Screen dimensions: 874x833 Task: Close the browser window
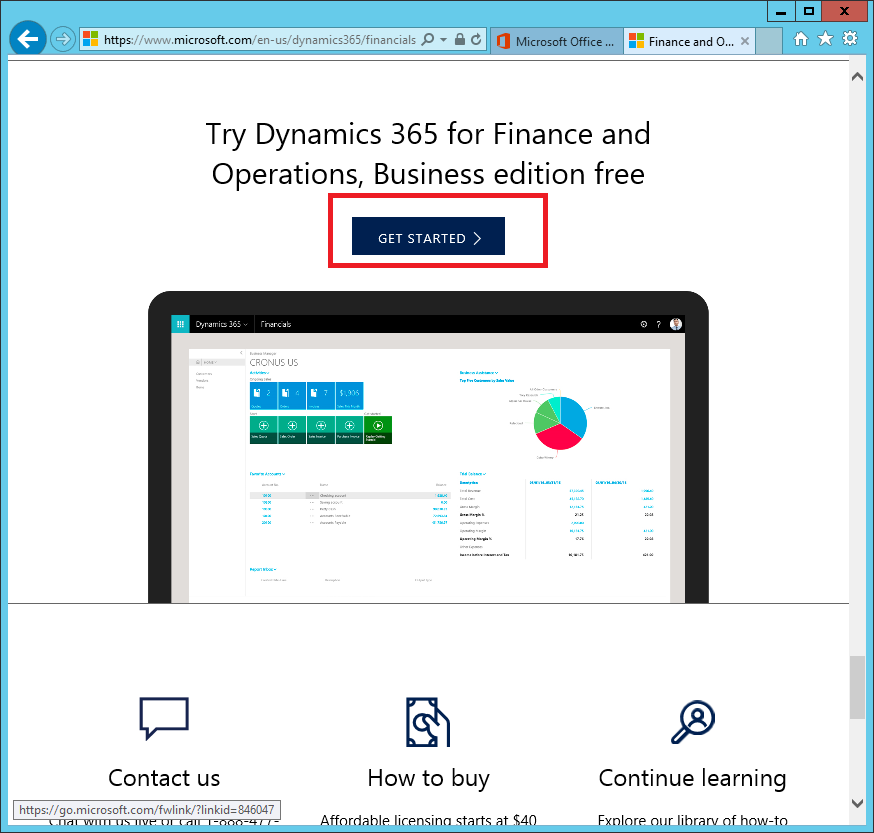point(844,11)
